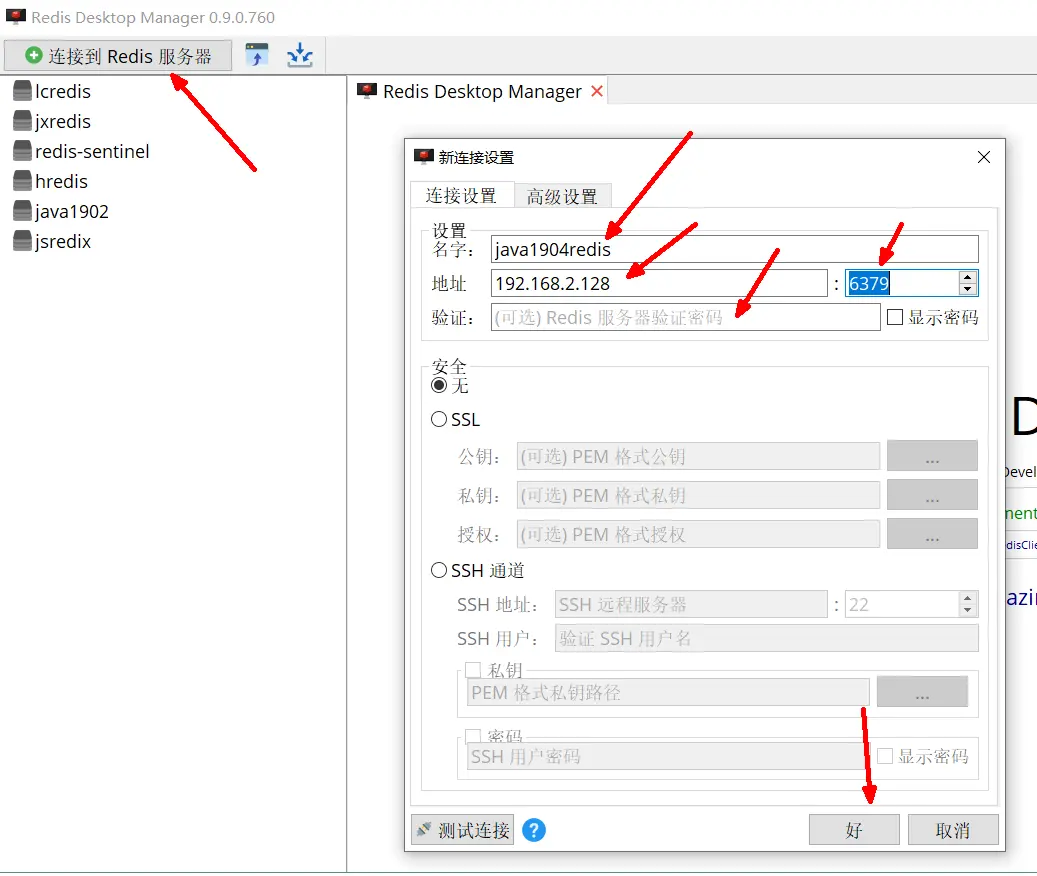Click browse button for PEM 授权
The width and height of the screenshot is (1037, 876).
coord(932,534)
